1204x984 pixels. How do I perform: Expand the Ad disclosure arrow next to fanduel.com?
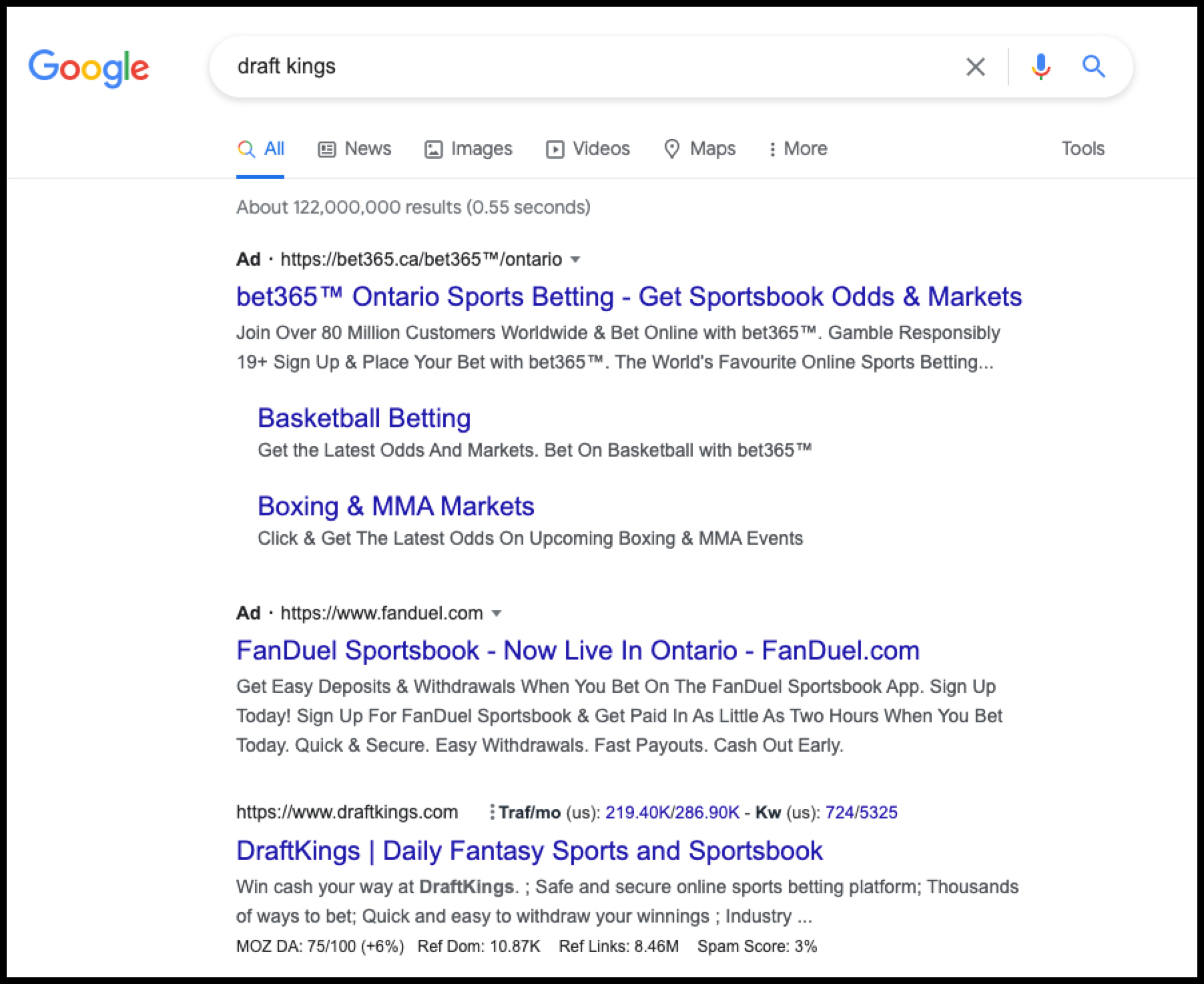497,613
